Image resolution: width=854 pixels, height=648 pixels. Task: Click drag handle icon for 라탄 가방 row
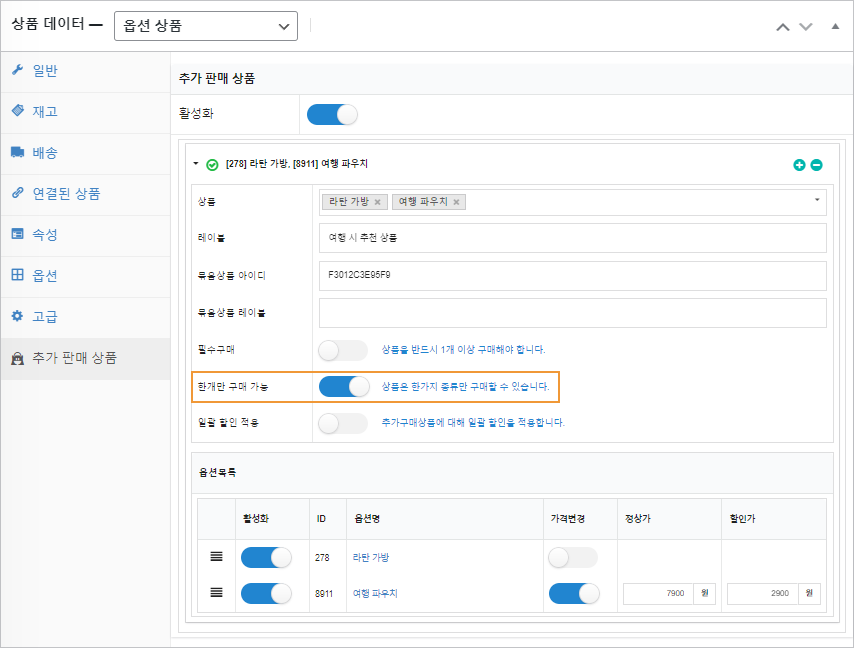[x=217, y=557]
